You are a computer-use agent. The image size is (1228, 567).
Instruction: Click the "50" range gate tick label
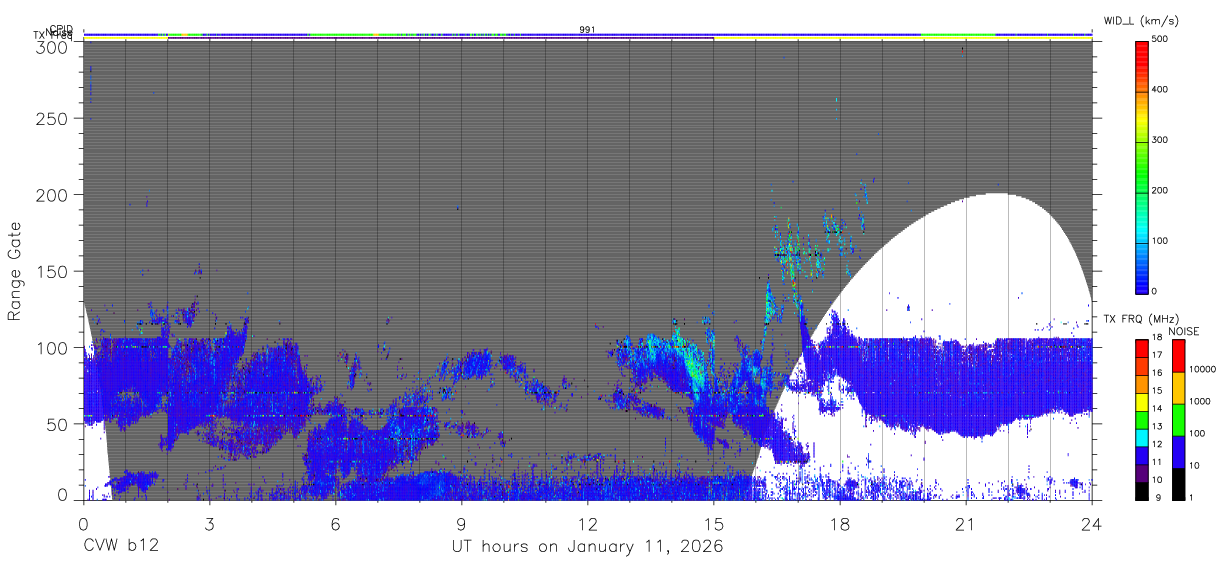point(56,424)
